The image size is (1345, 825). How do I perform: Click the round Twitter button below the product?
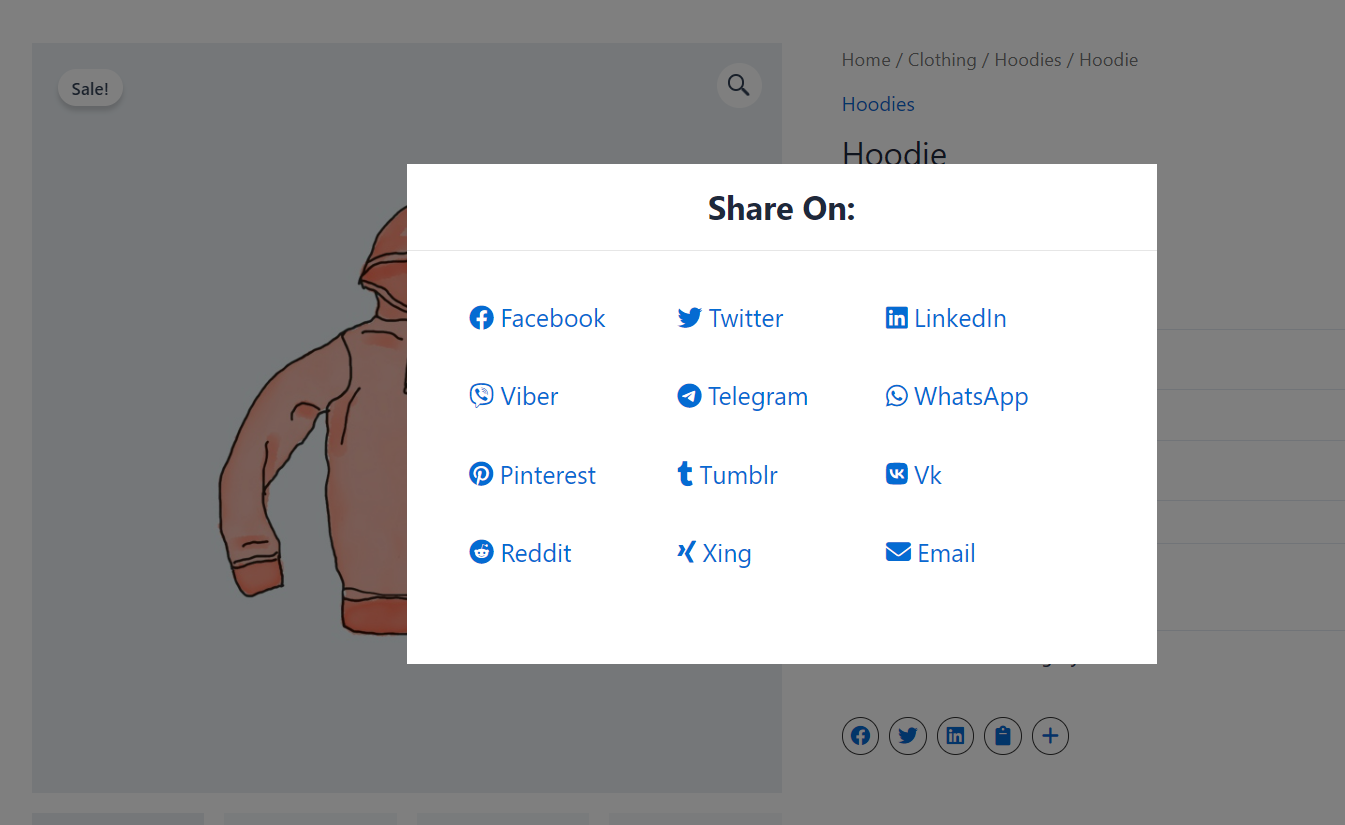point(908,737)
